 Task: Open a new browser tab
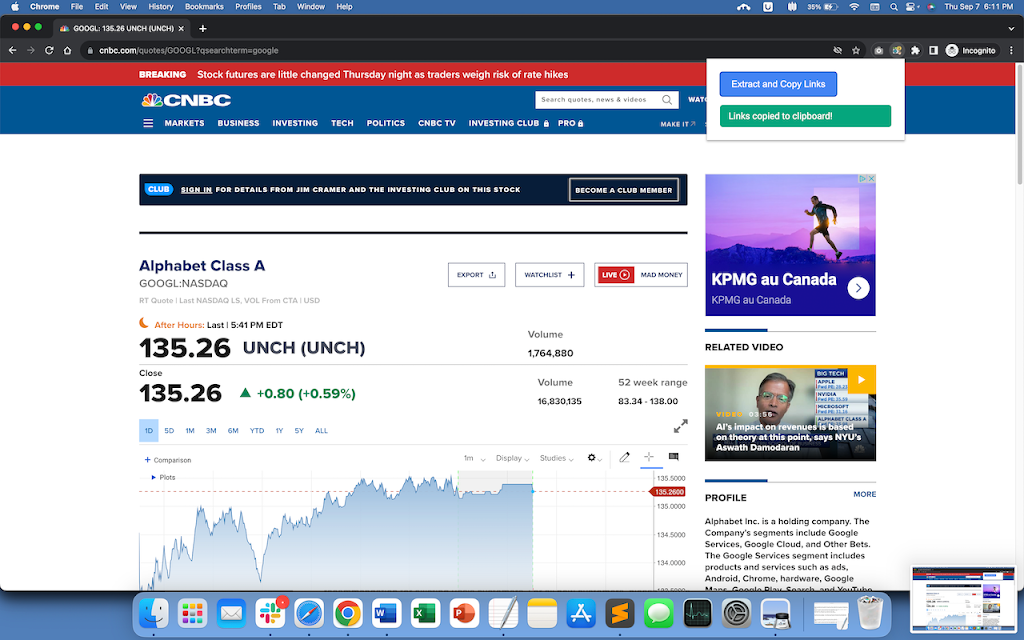[x=202, y=28]
